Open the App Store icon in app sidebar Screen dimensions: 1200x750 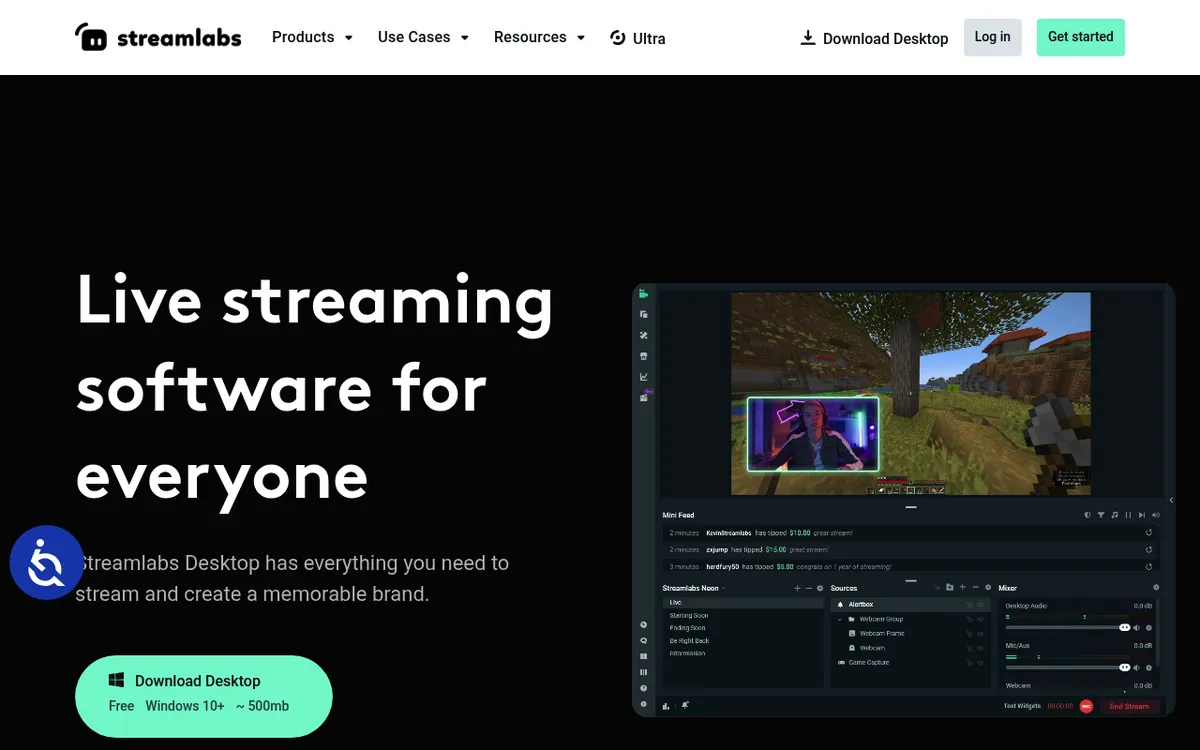point(644,356)
